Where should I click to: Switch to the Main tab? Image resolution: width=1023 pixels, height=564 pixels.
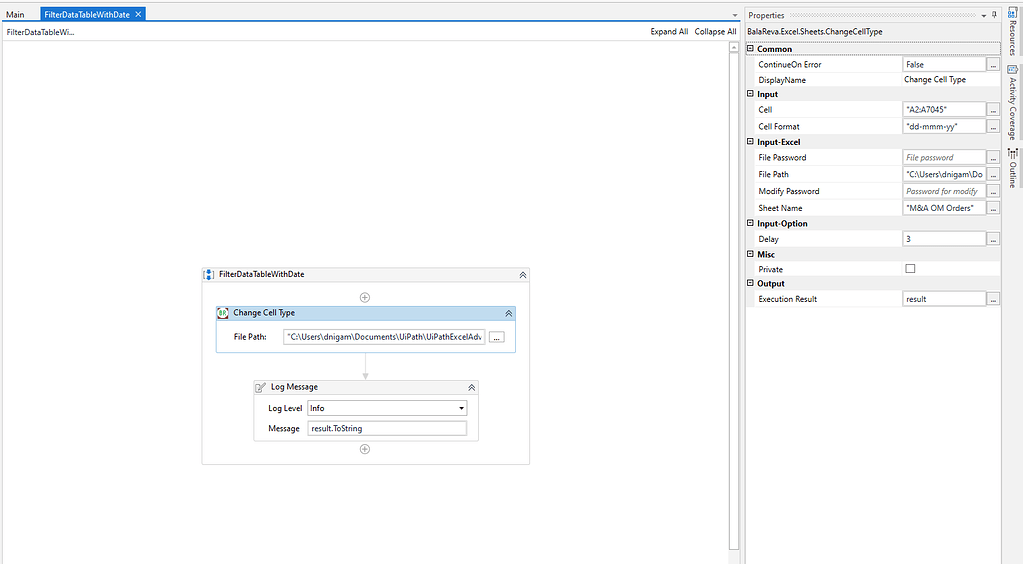pyautogui.click(x=15, y=14)
